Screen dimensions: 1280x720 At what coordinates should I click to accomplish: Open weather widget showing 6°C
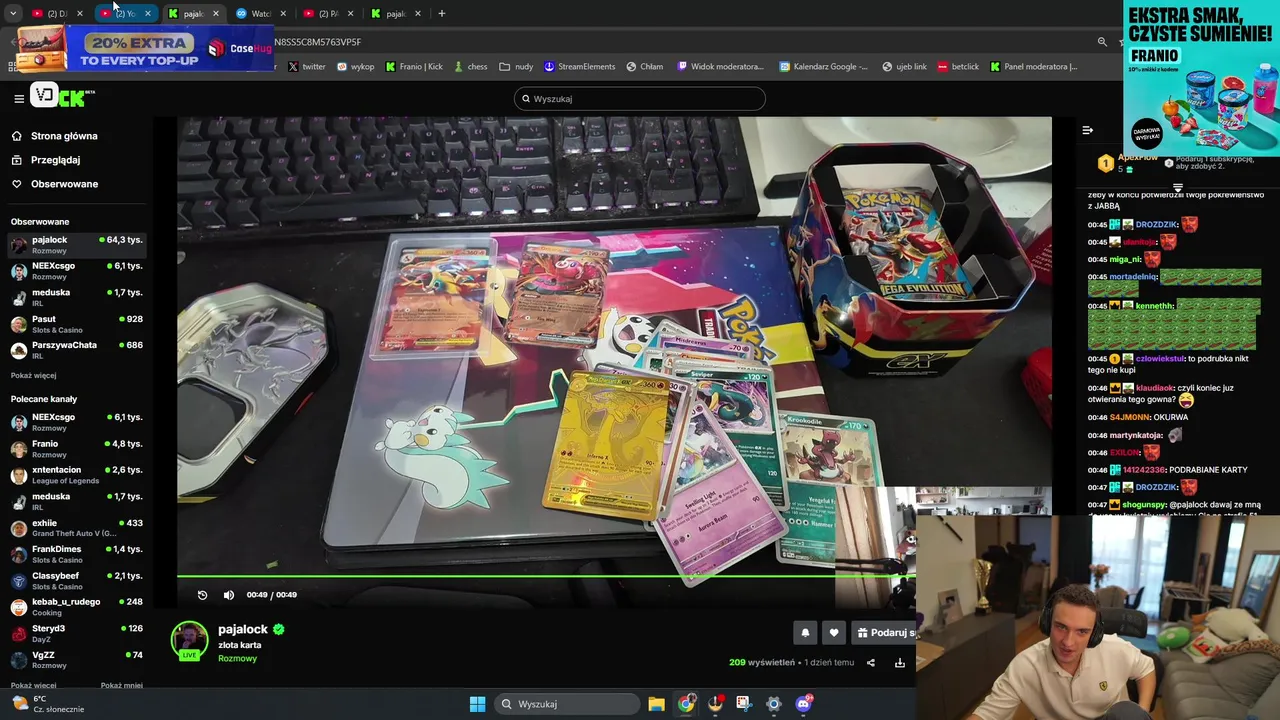pyautogui.click(x=48, y=704)
